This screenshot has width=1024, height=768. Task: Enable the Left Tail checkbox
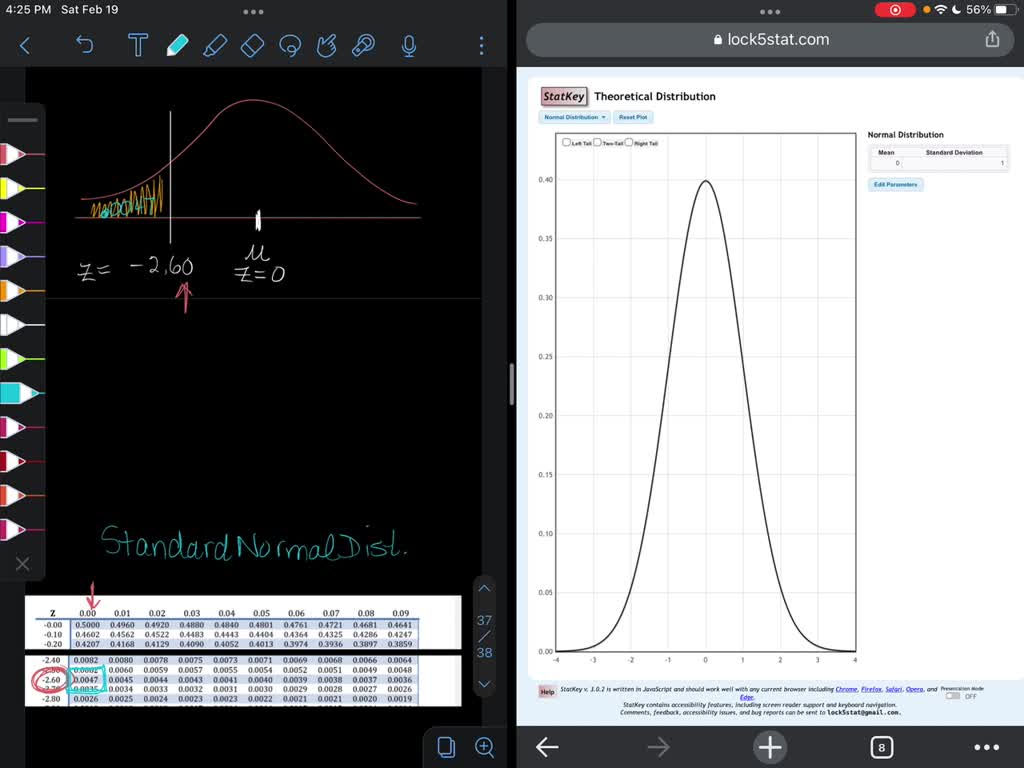(566, 141)
